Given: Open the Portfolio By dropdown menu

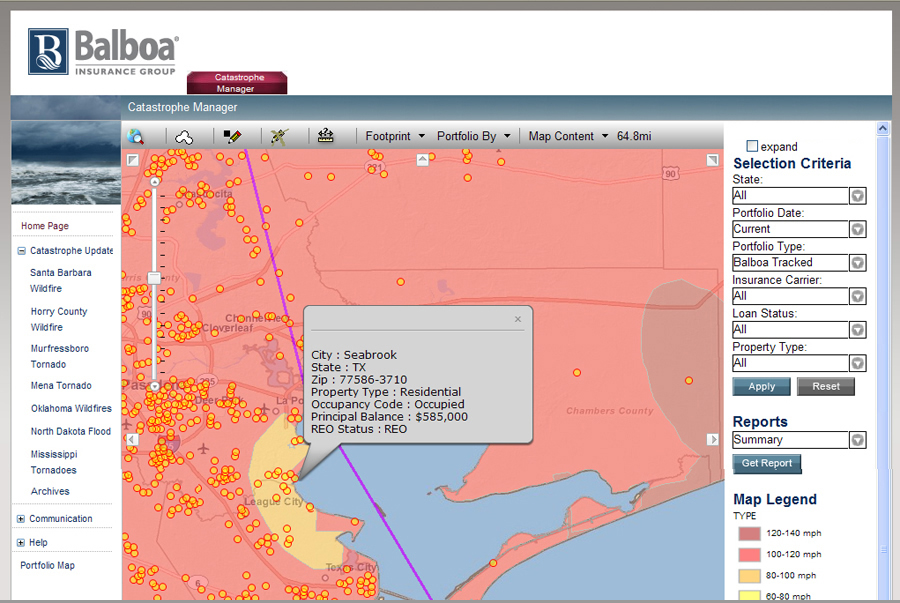Looking at the screenshot, I should (474, 137).
